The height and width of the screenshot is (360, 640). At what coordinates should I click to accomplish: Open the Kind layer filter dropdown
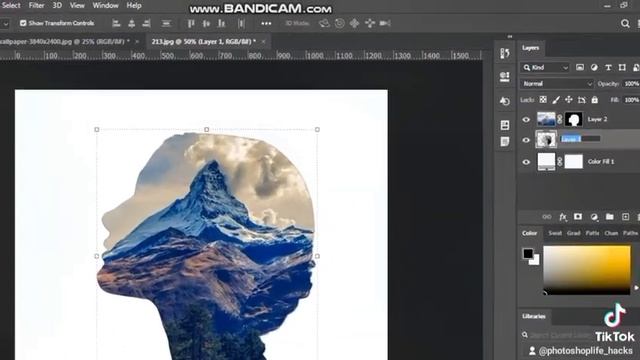pyautogui.click(x=545, y=68)
